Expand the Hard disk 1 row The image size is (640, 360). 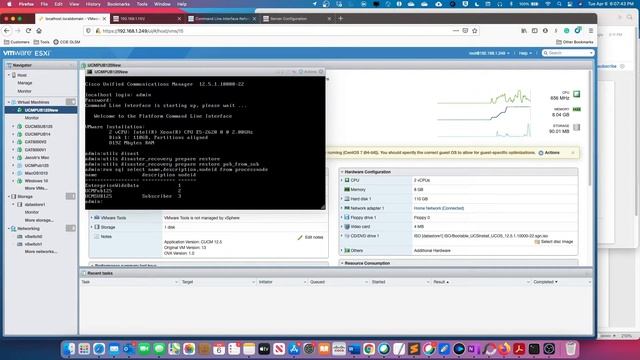(342, 199)
